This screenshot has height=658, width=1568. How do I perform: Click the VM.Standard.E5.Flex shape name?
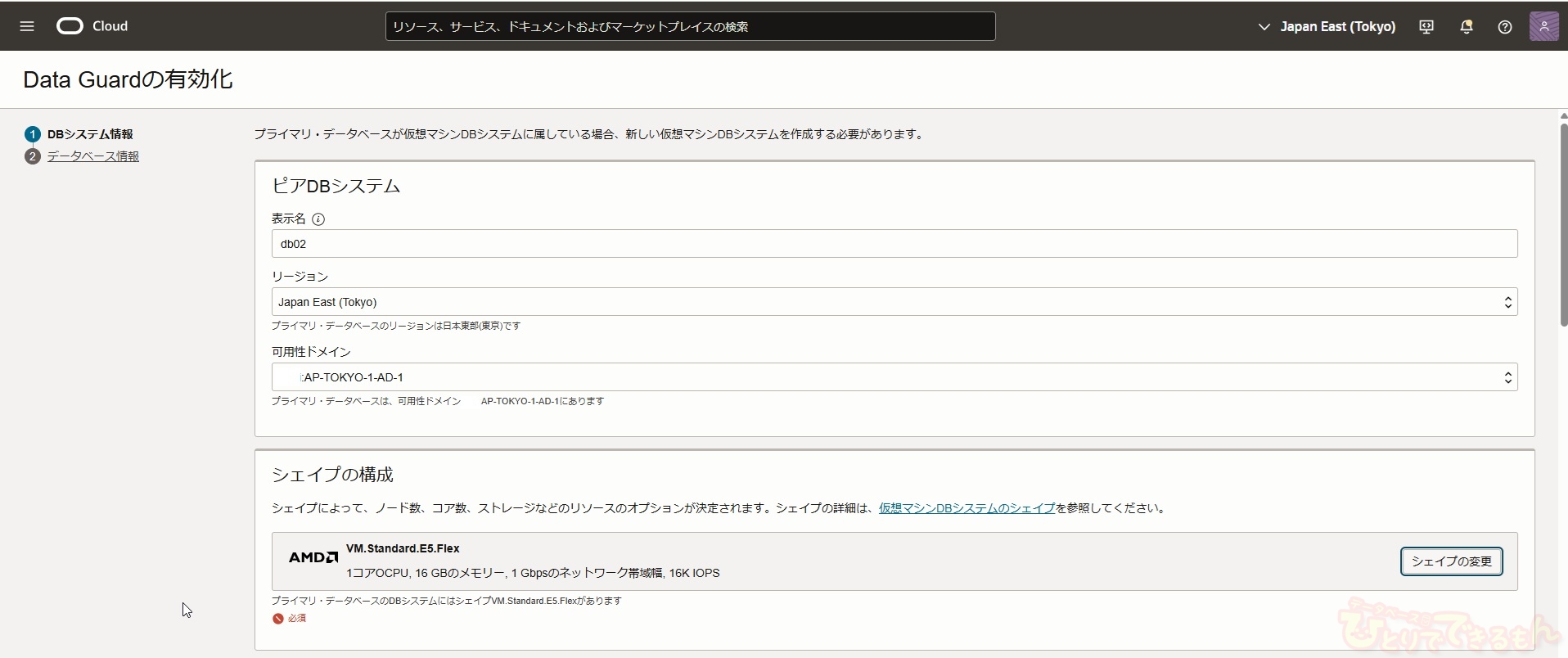(x=403, y=548)
